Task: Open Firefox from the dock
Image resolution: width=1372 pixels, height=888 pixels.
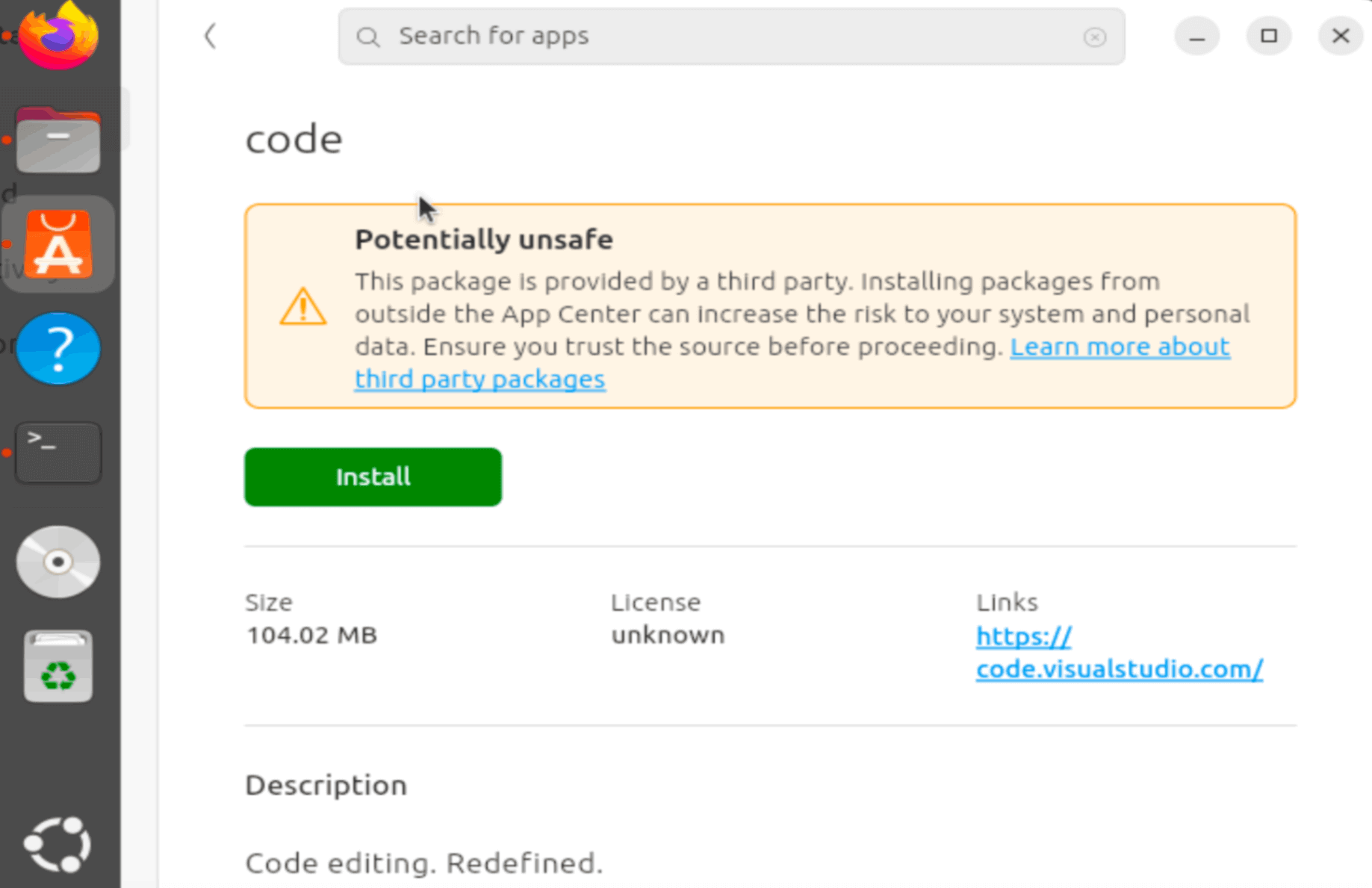Action: 58,35
